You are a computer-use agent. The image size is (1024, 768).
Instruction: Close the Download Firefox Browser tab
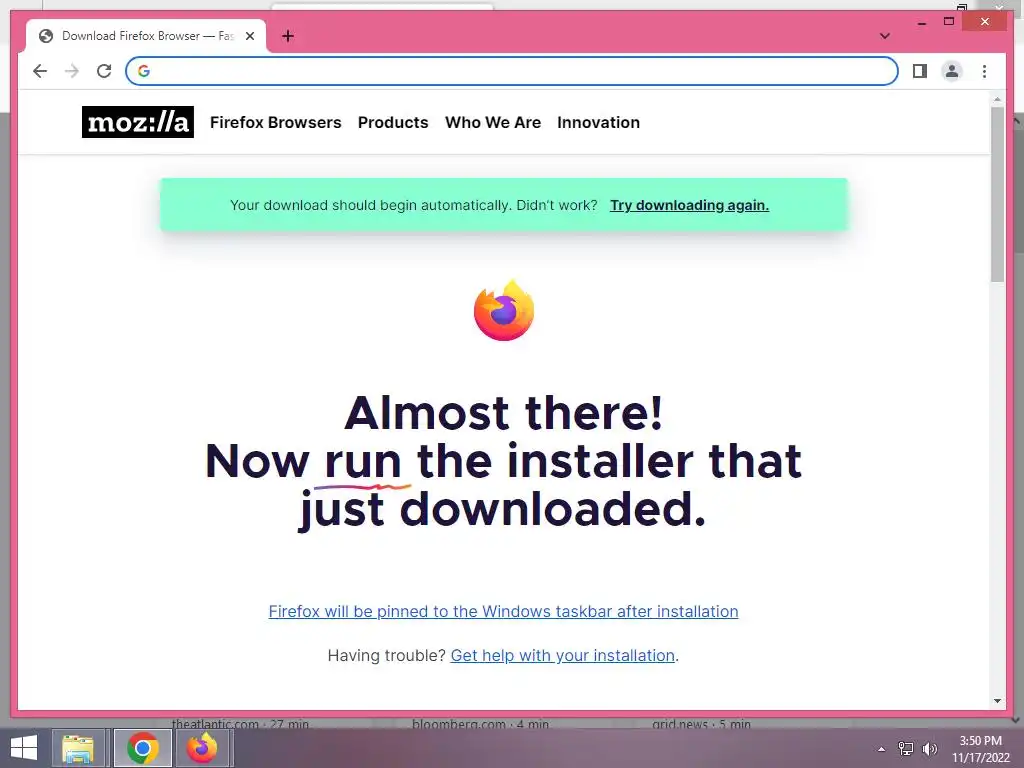coord(249,36)
